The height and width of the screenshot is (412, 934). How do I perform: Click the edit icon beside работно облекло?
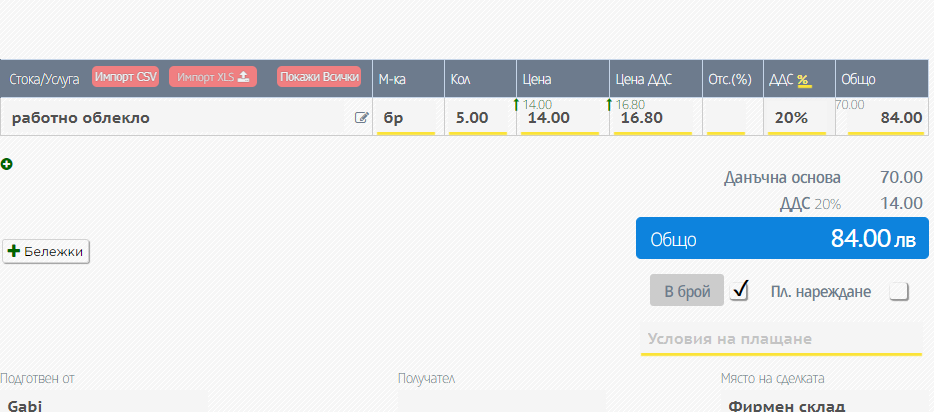(361, 118)
